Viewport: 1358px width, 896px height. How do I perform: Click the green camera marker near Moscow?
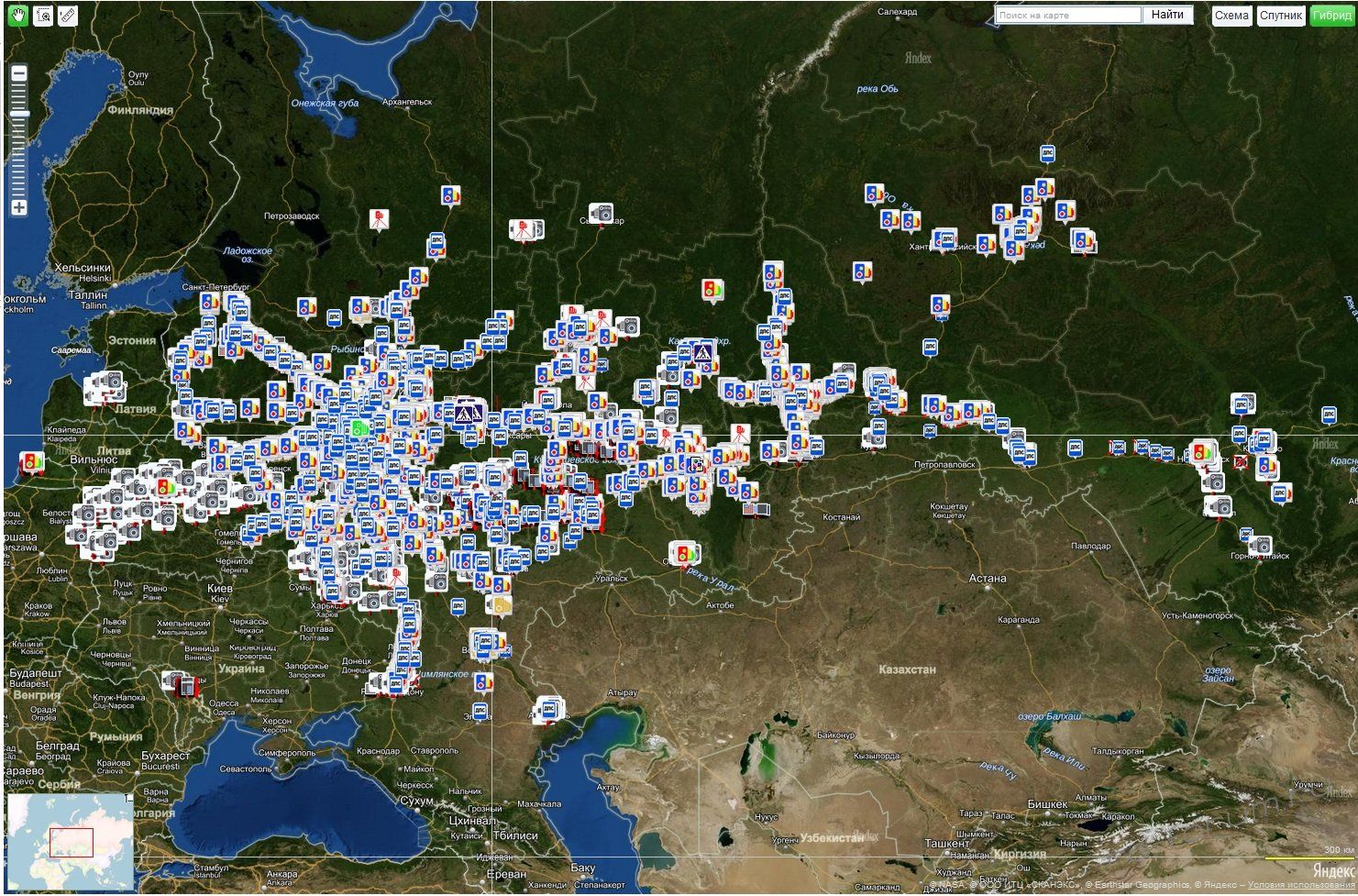click(x=360, y=427)
